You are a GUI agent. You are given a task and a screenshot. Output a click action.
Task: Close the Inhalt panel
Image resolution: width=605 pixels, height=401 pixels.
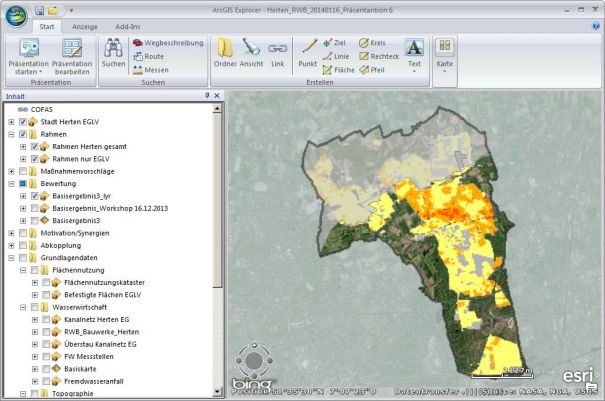click(x=217, y=95)
